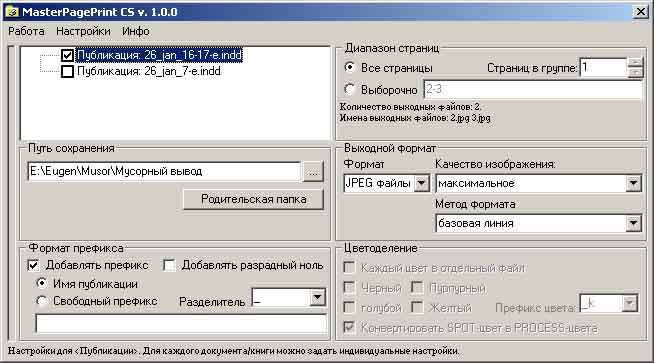Toggle the Черный color checkbox
The image size is (654, 363).
349,287
